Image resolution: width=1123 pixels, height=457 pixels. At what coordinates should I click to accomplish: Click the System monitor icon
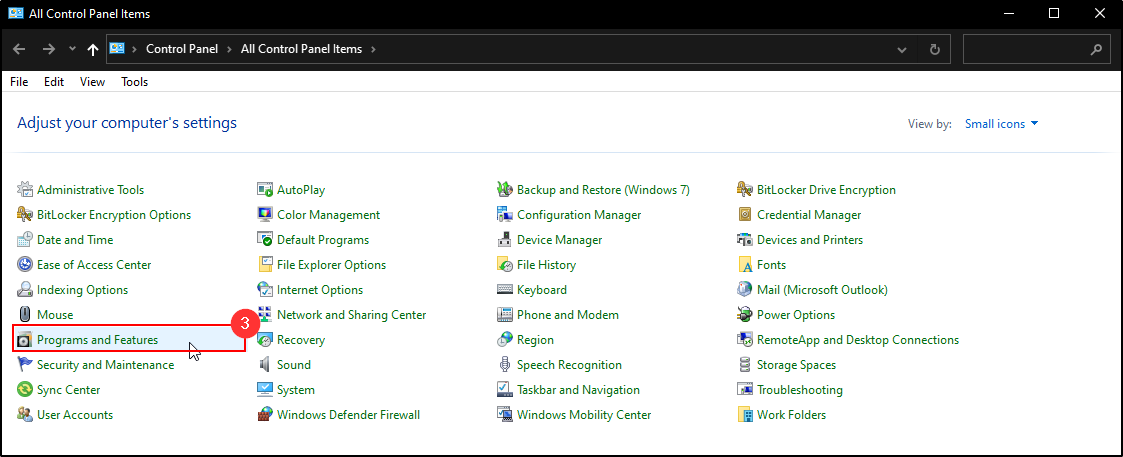[265, 390]
